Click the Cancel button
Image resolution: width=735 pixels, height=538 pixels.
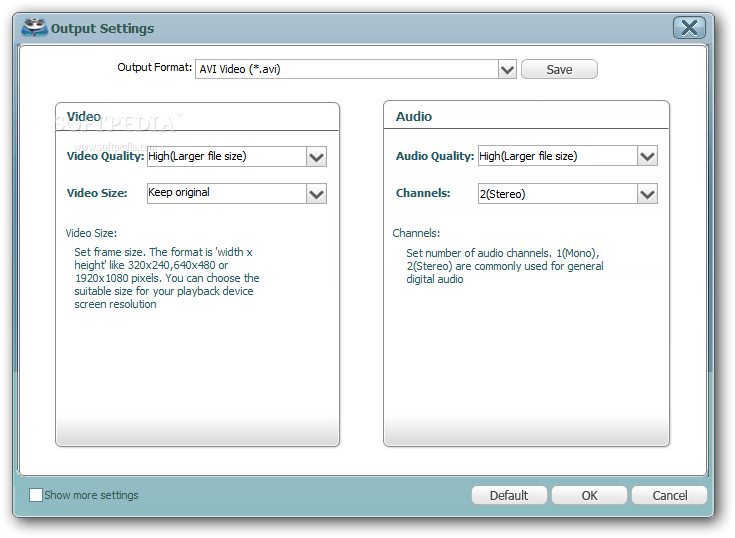(669, 495)
